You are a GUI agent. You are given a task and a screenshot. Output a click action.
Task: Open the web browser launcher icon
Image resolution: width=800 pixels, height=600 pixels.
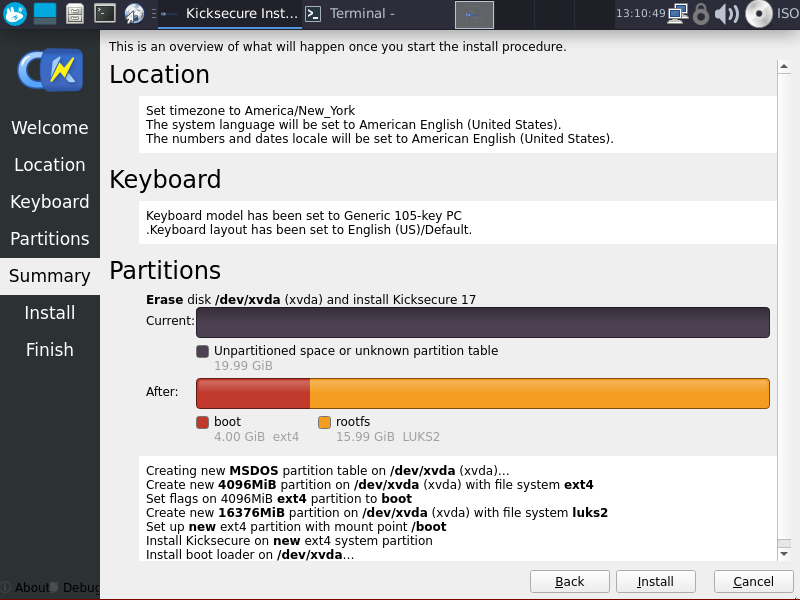(134, 13)
